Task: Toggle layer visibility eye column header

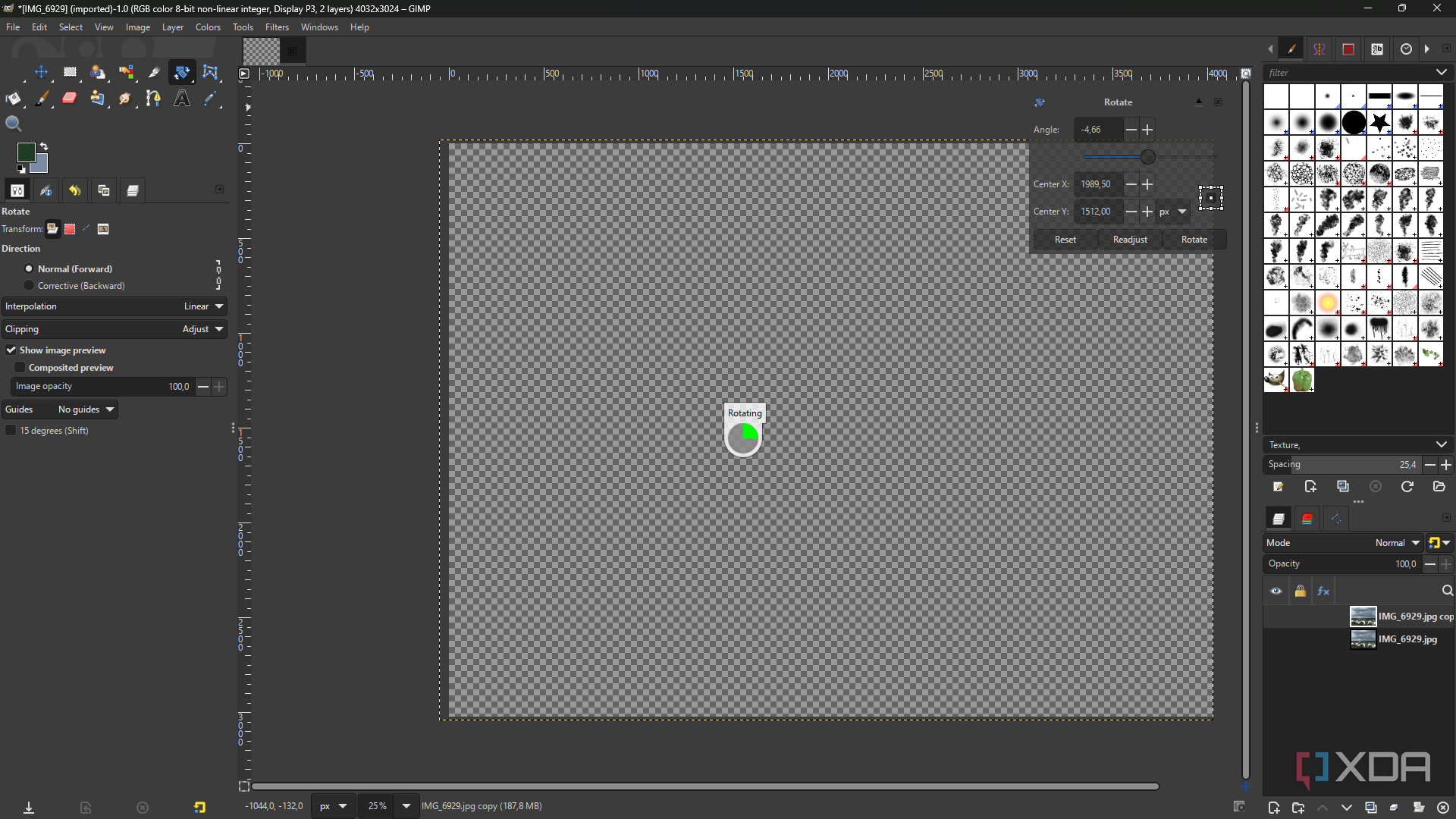Action: click(x=1276, y=591)
